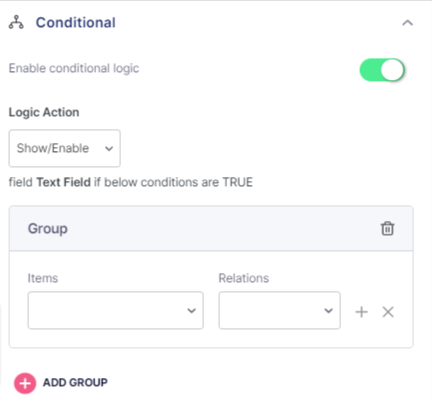The height and width of the screenshot is (401, 432).
Task: Delete the Group with trash icon
Action: coord(387,229)
